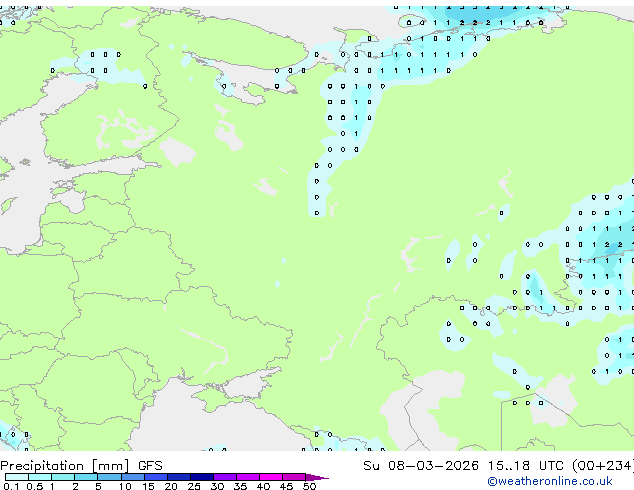Image resolution: width=634 pixels, height=490 pixels.
Task: Select the 20–25 mm dark blue swatch
Action: 179,477
